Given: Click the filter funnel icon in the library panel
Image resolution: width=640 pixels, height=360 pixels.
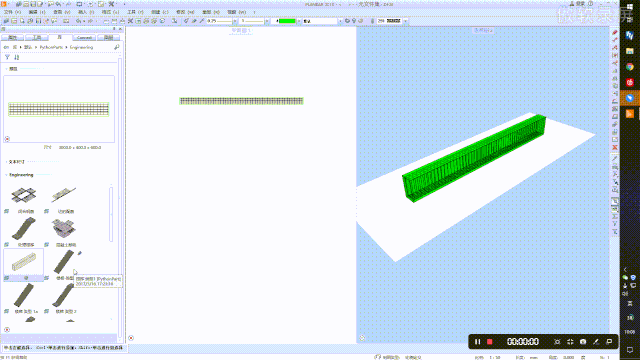Looking at the screenshot, I should click(7, 58).
